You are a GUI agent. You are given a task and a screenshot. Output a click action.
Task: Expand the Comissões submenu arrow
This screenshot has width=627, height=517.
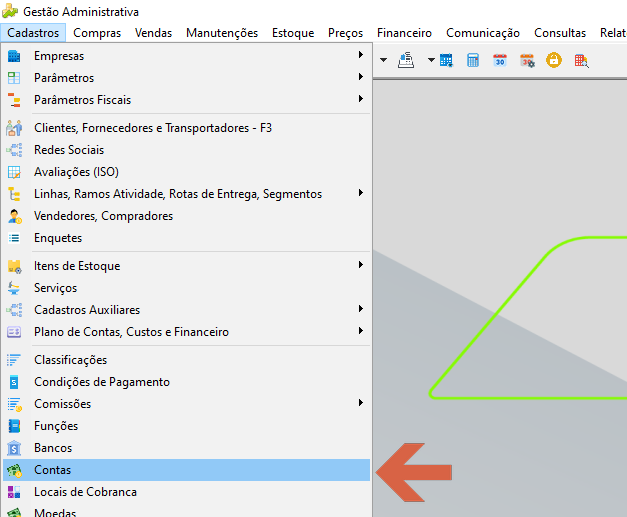(x=361, y=403)
